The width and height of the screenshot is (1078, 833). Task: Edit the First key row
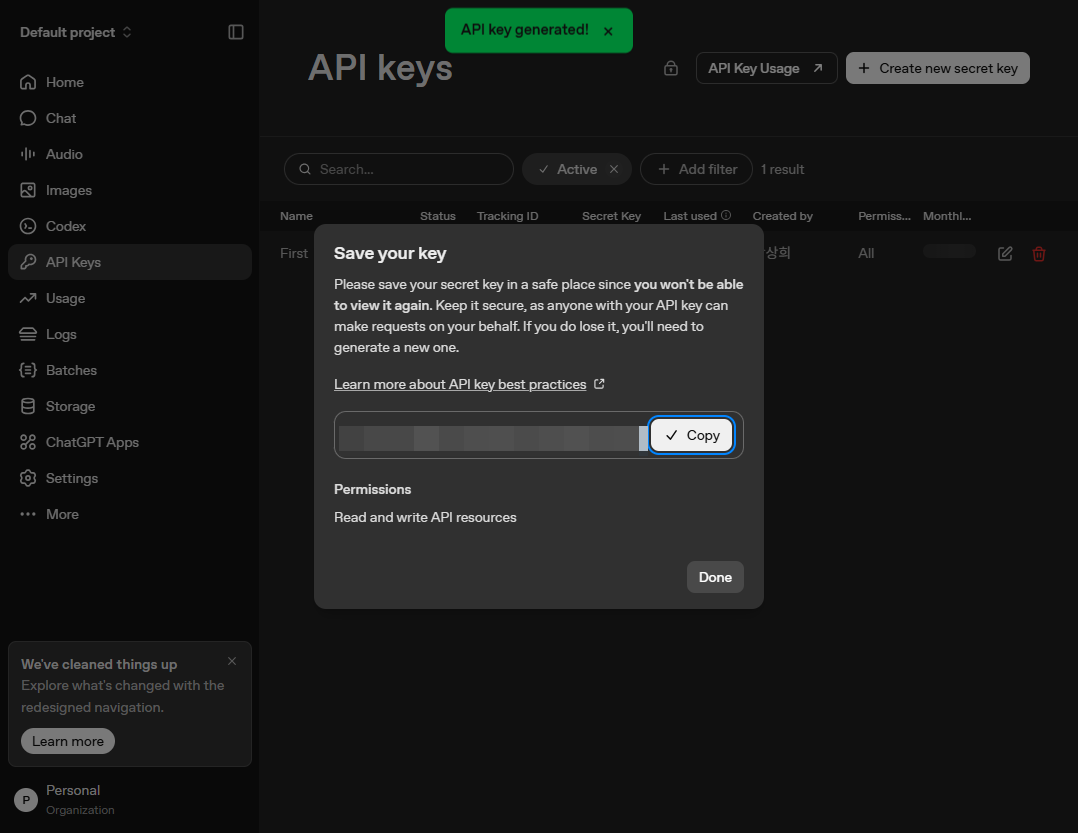(x=1005, y=254)
